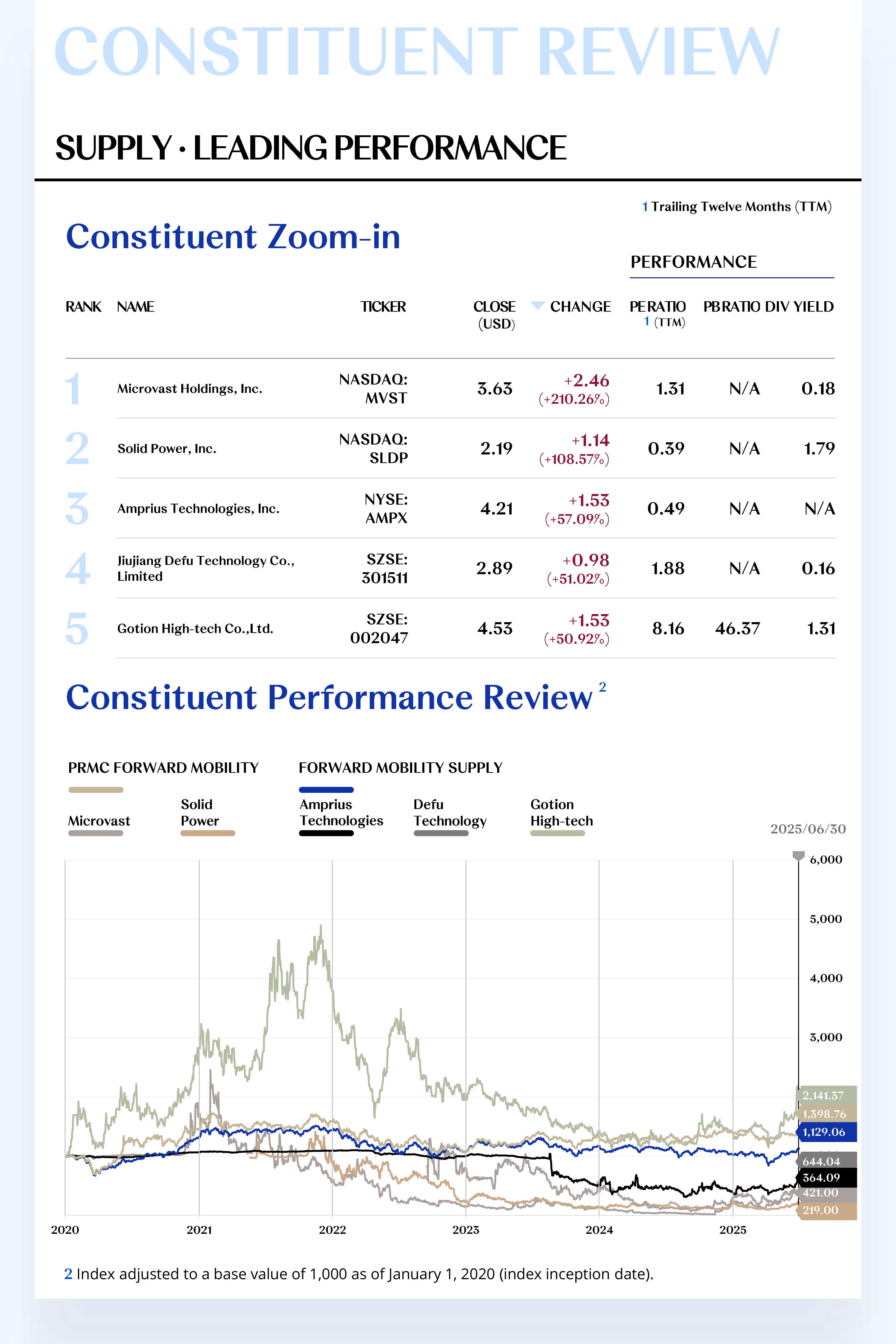The height and width of the screenshot is (1344, 896).
Task: Click the NASDAQ: SLDP ticker
Action: (x=373, y=449)
